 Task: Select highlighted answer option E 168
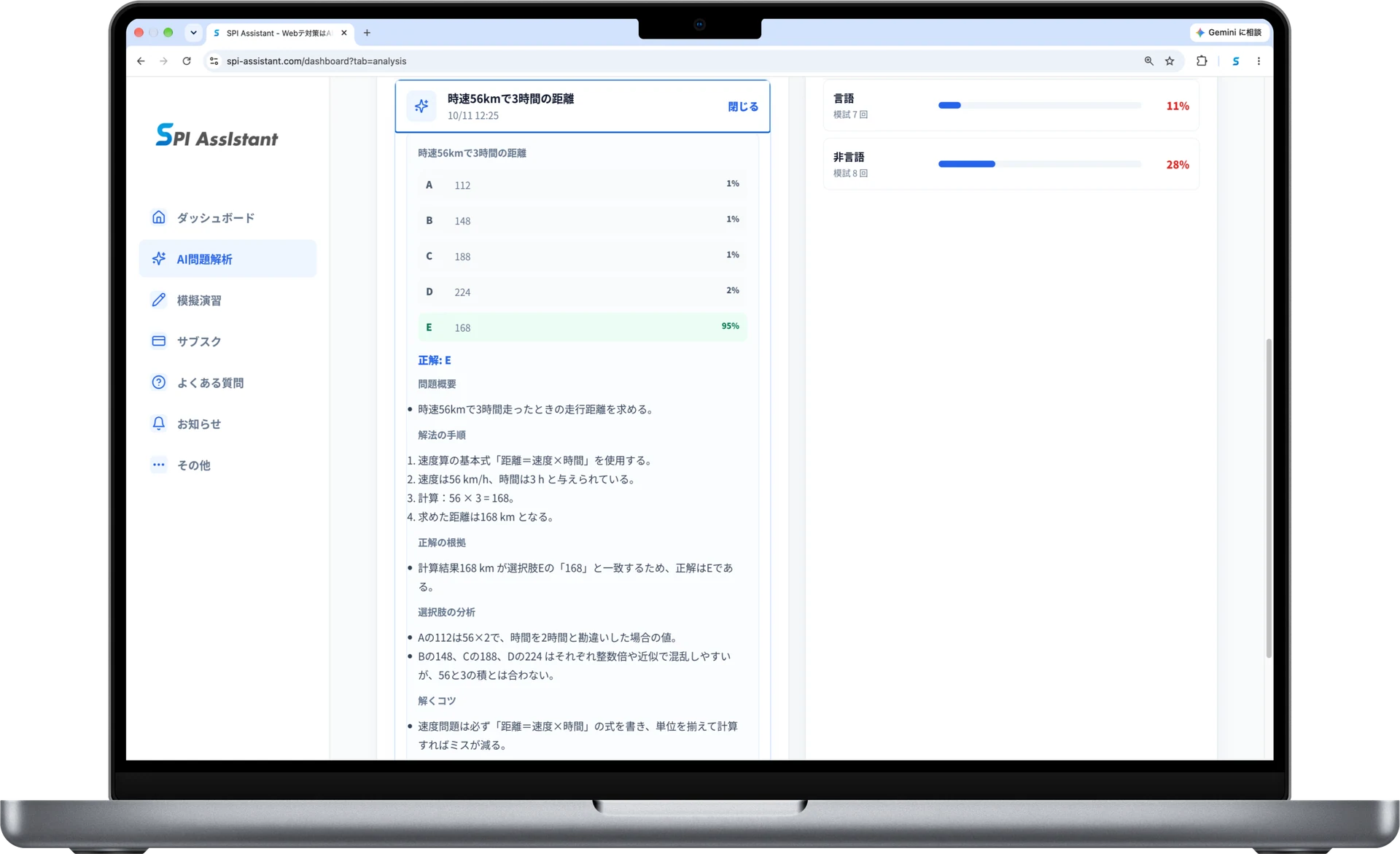(583, 327)
